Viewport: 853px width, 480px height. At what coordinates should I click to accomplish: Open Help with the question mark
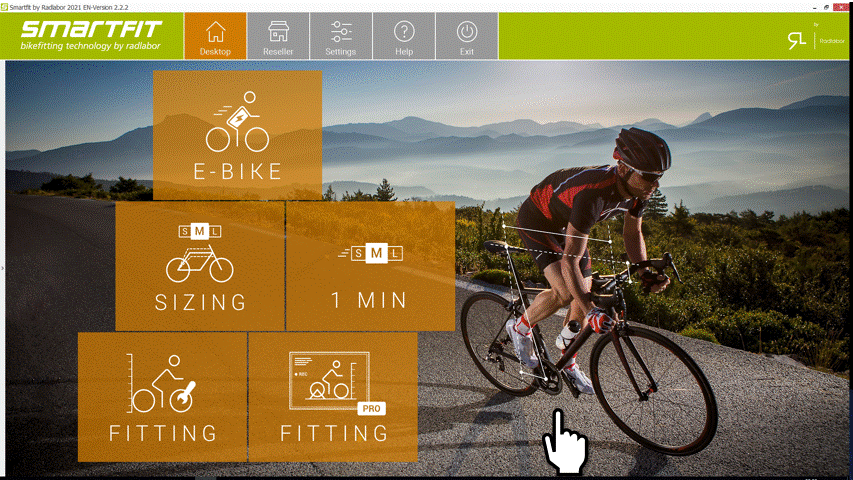point(404,36)
